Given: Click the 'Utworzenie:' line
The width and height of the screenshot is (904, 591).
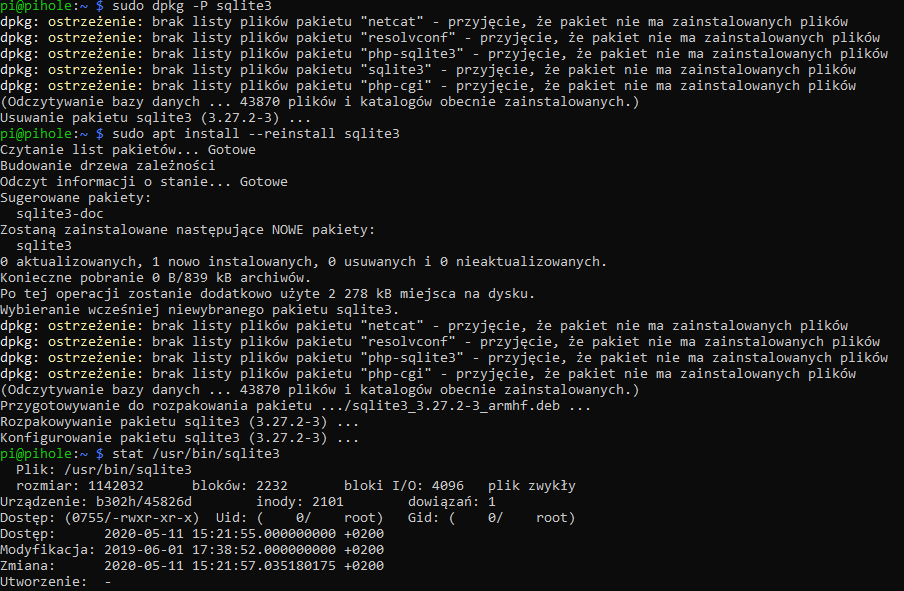Looking at the screenshot, I should (56, 582).
